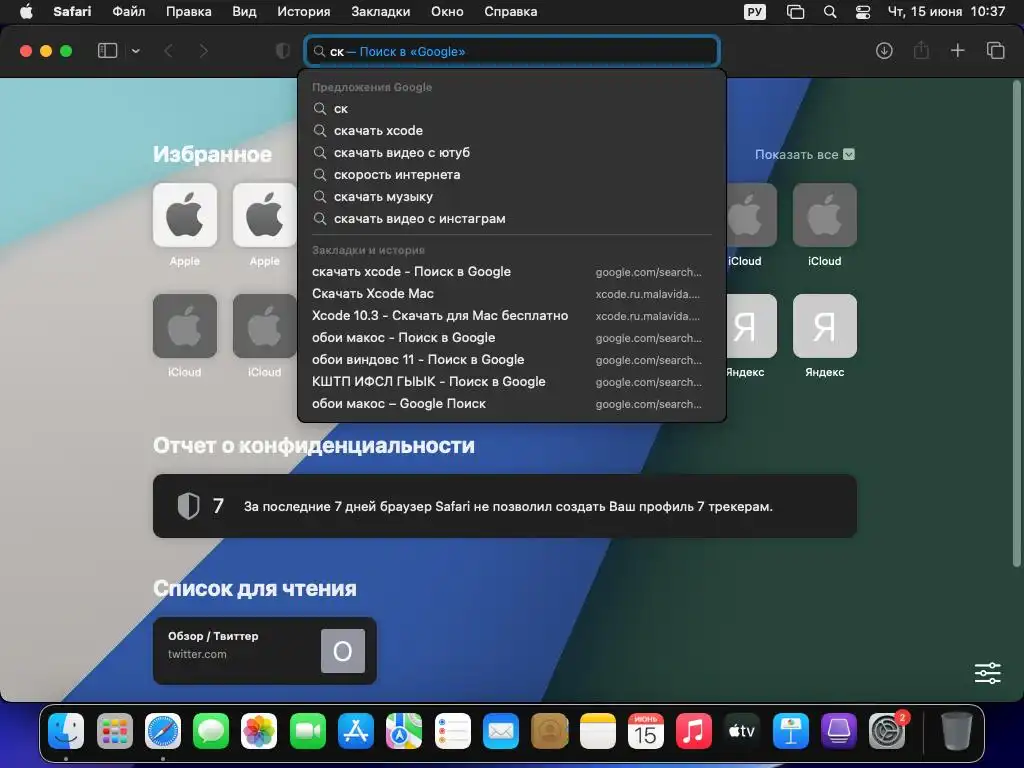This screenshot has width=1024, height=768.
Task: Select suggestion 'скачать видео с ютуб'
Action: tap(512, 153)
